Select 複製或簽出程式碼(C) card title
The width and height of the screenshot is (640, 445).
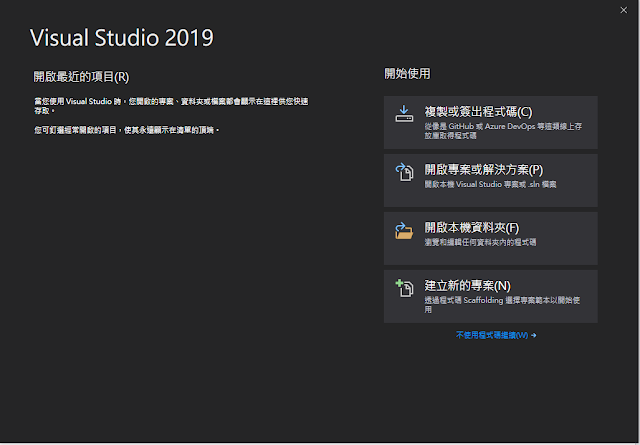[478, 111]
